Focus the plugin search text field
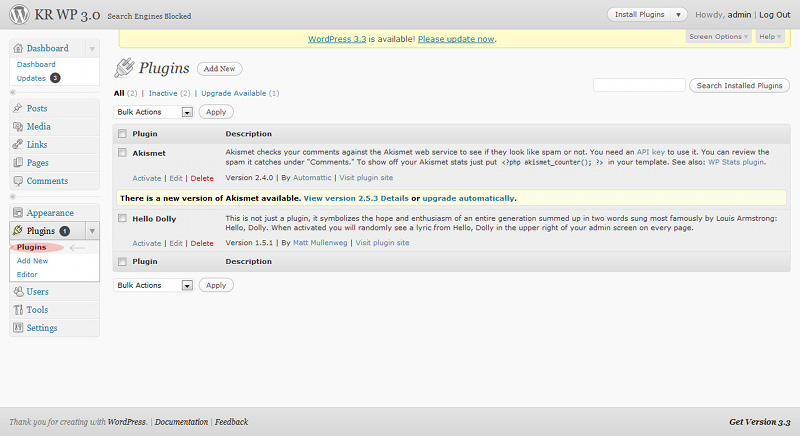Image resolution: width=800 pixels, height=436 pixels. (x=639, y=85)
